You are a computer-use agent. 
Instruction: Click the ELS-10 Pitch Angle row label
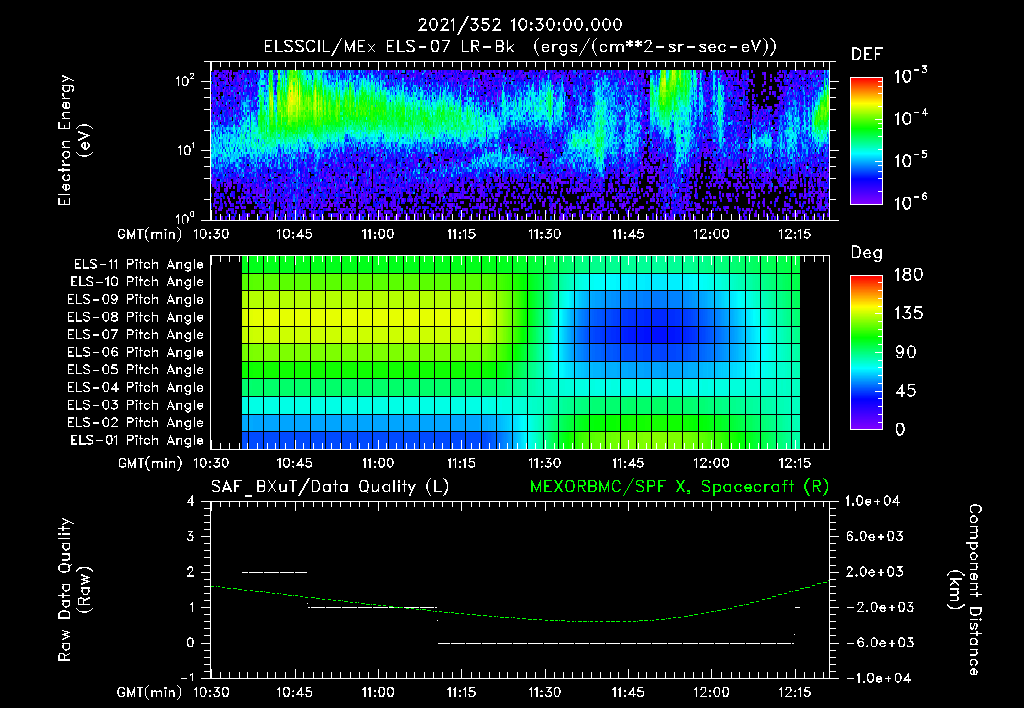(137, 282)
